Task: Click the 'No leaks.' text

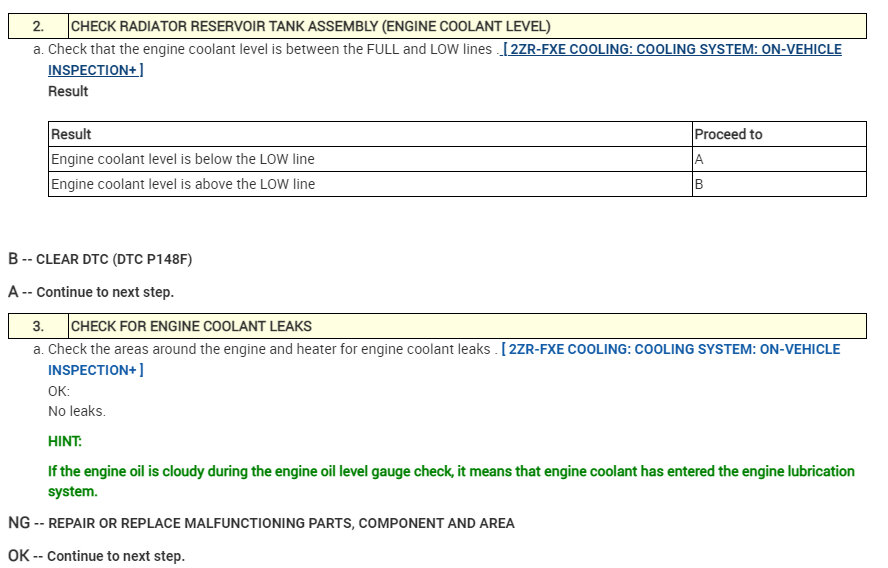Action: coord(77,411)
